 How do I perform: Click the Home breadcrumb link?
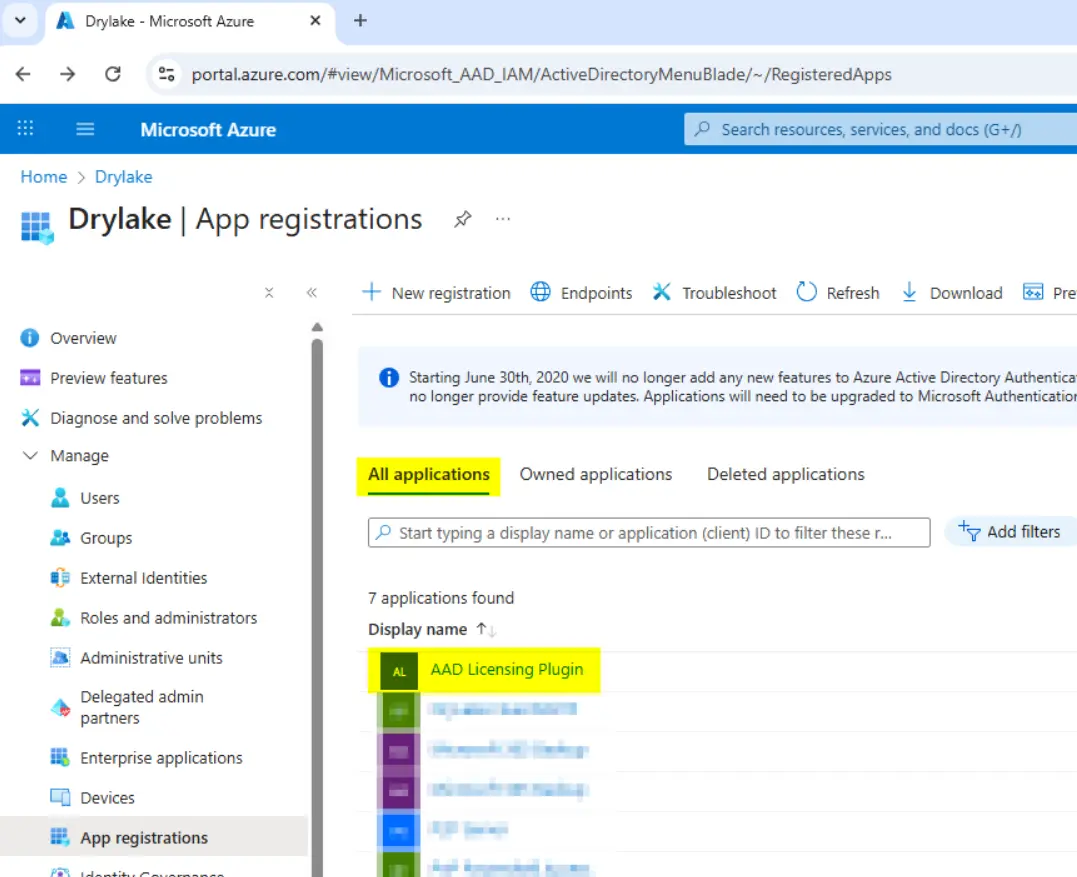(44, 177)
